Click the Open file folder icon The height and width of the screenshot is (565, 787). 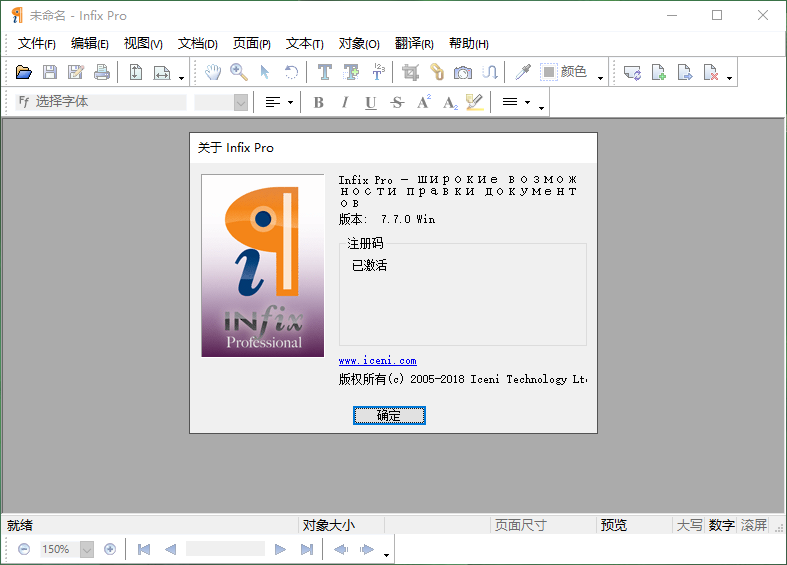(24, 72)
